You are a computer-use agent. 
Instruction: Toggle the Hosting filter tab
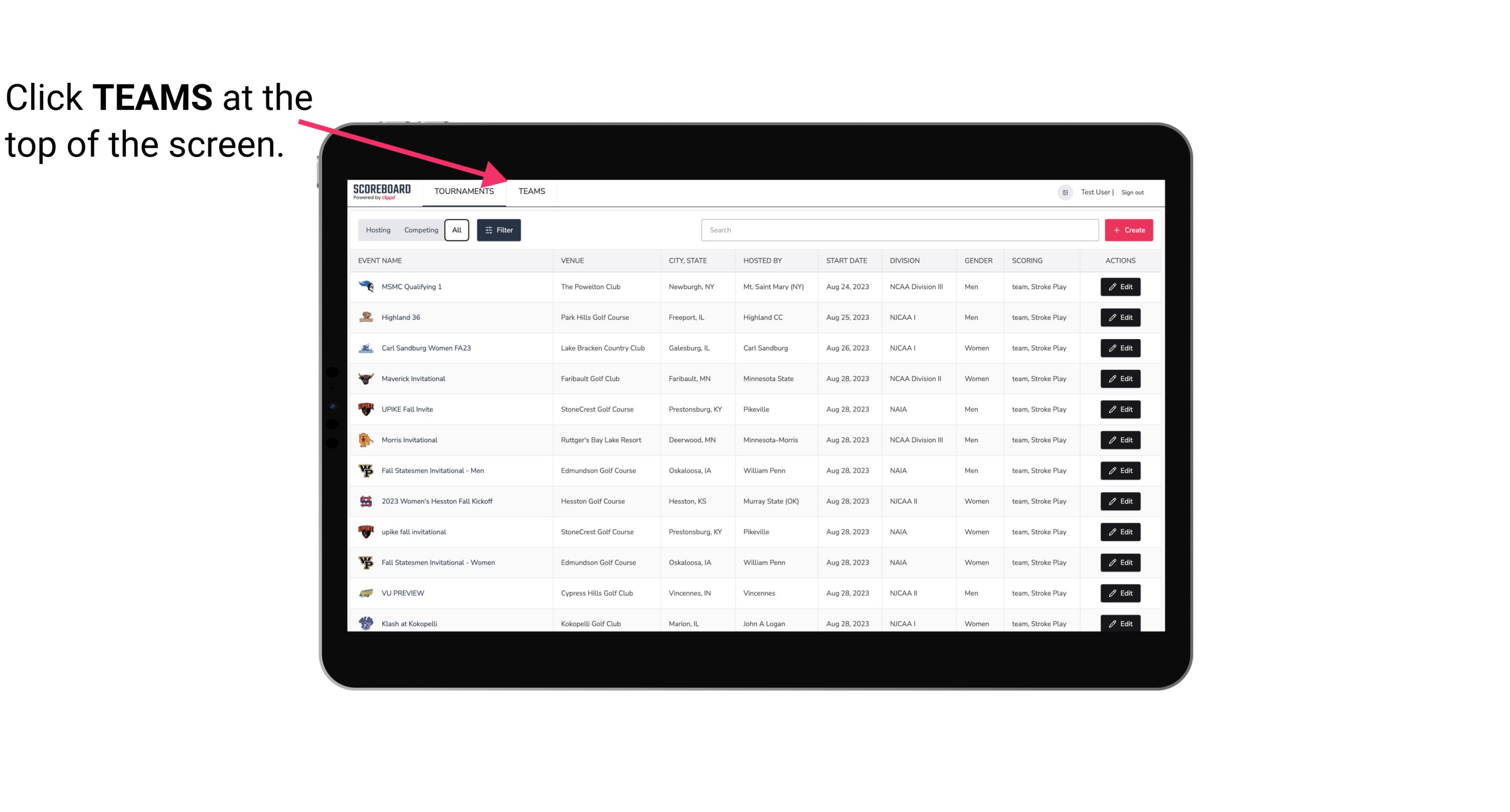tap(377, 230)
